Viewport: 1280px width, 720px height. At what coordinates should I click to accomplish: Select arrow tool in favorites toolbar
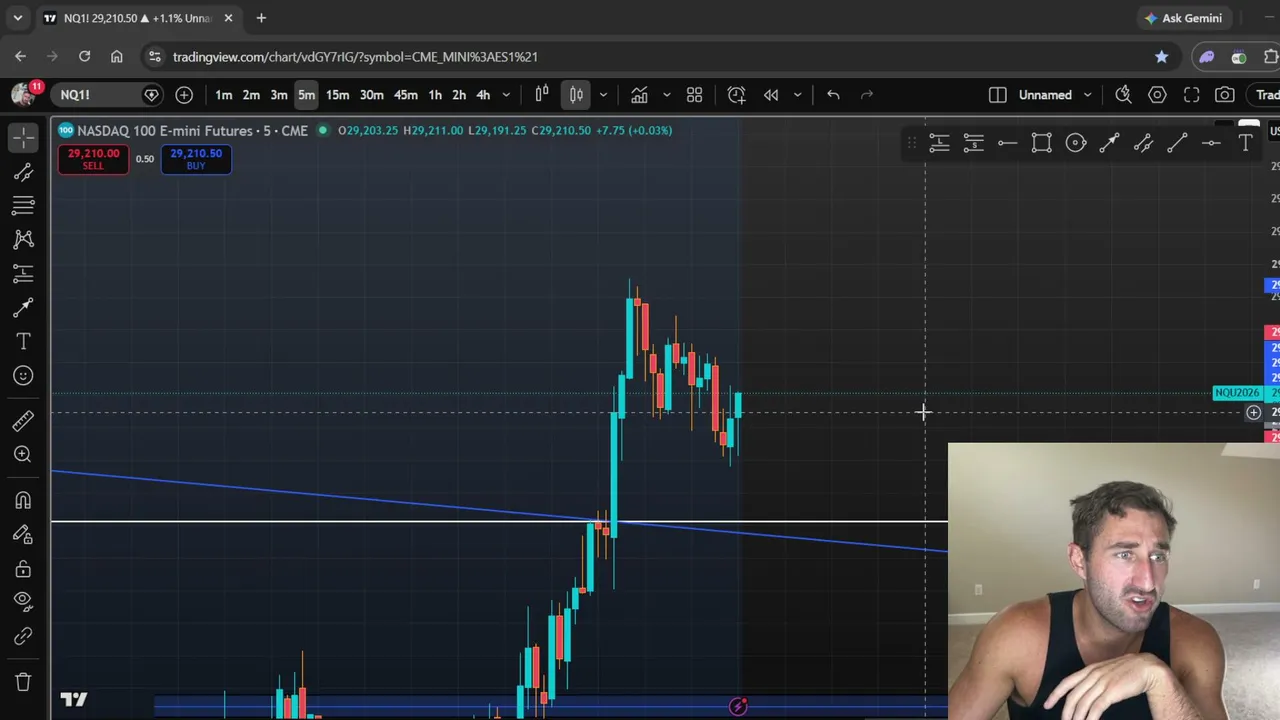[x=1109, y=144]
